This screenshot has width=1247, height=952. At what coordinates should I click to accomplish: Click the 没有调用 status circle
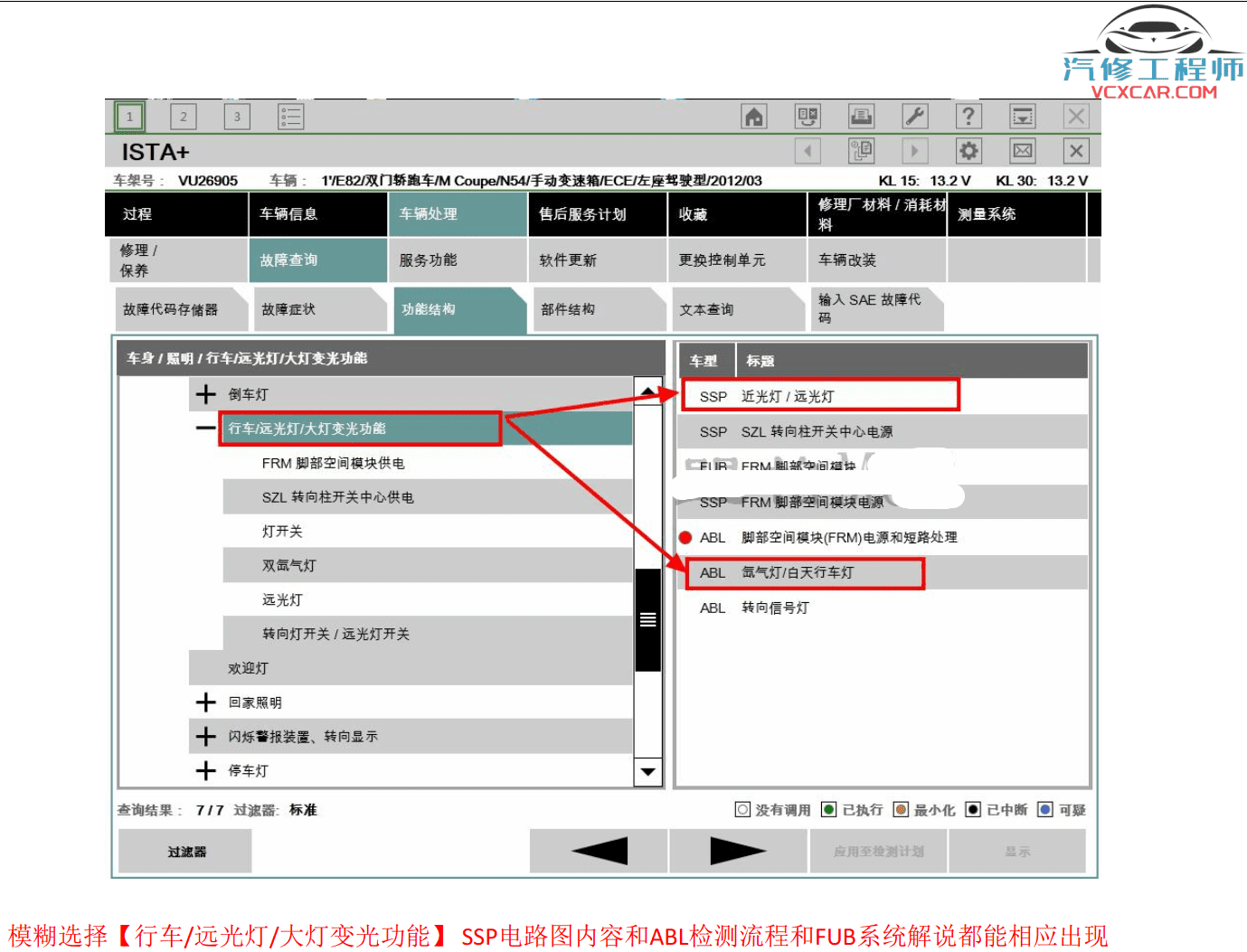(742, 809)
